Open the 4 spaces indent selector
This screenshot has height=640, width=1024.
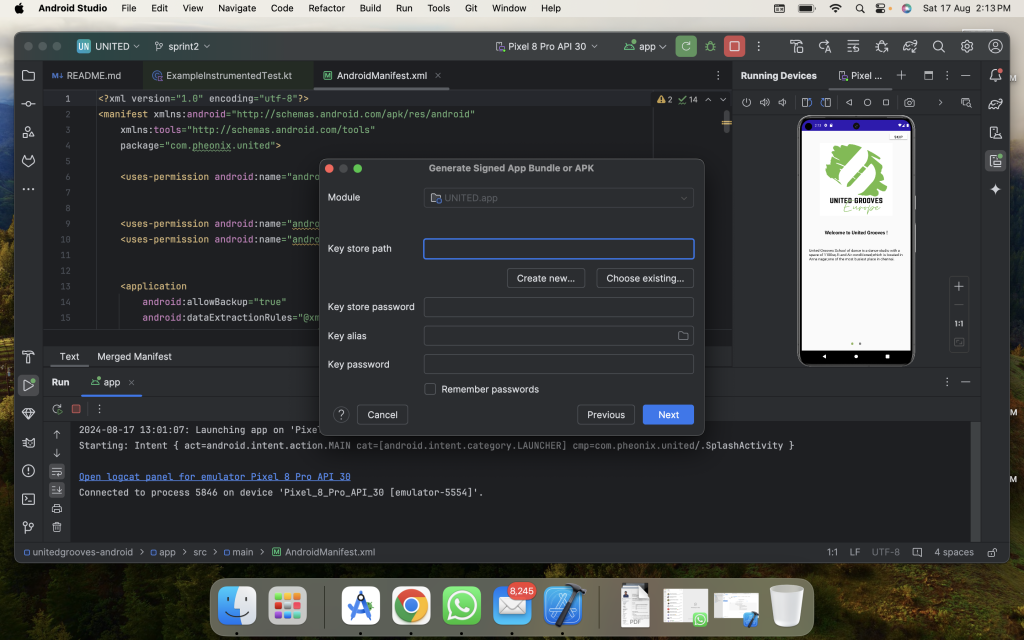coord(953,552)
